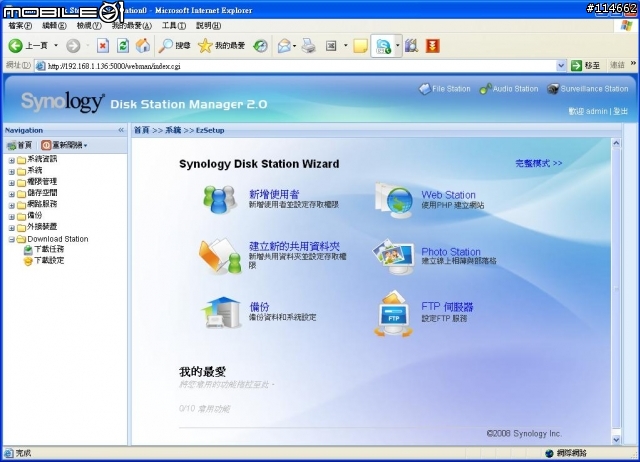Click the Download Station tree label
This screenshot has width=640, height=462.
58,239
